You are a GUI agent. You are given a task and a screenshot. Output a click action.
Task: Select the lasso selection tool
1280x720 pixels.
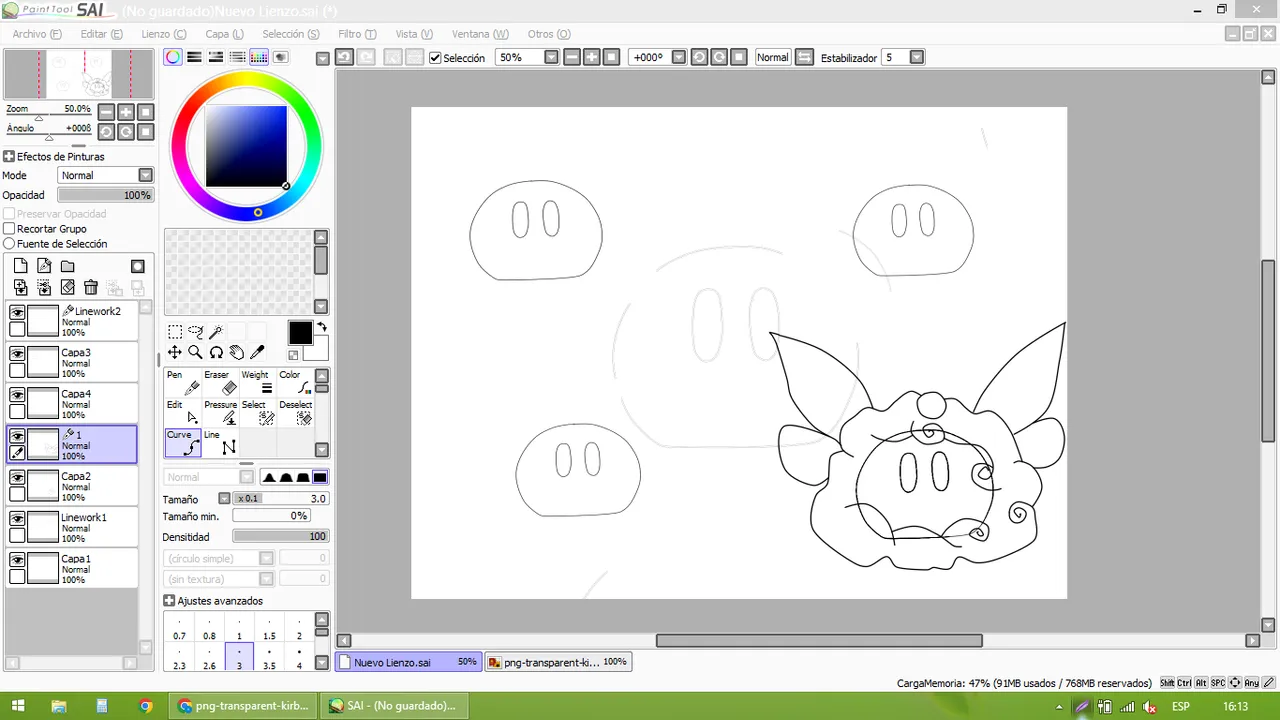[x=195, y=332]
